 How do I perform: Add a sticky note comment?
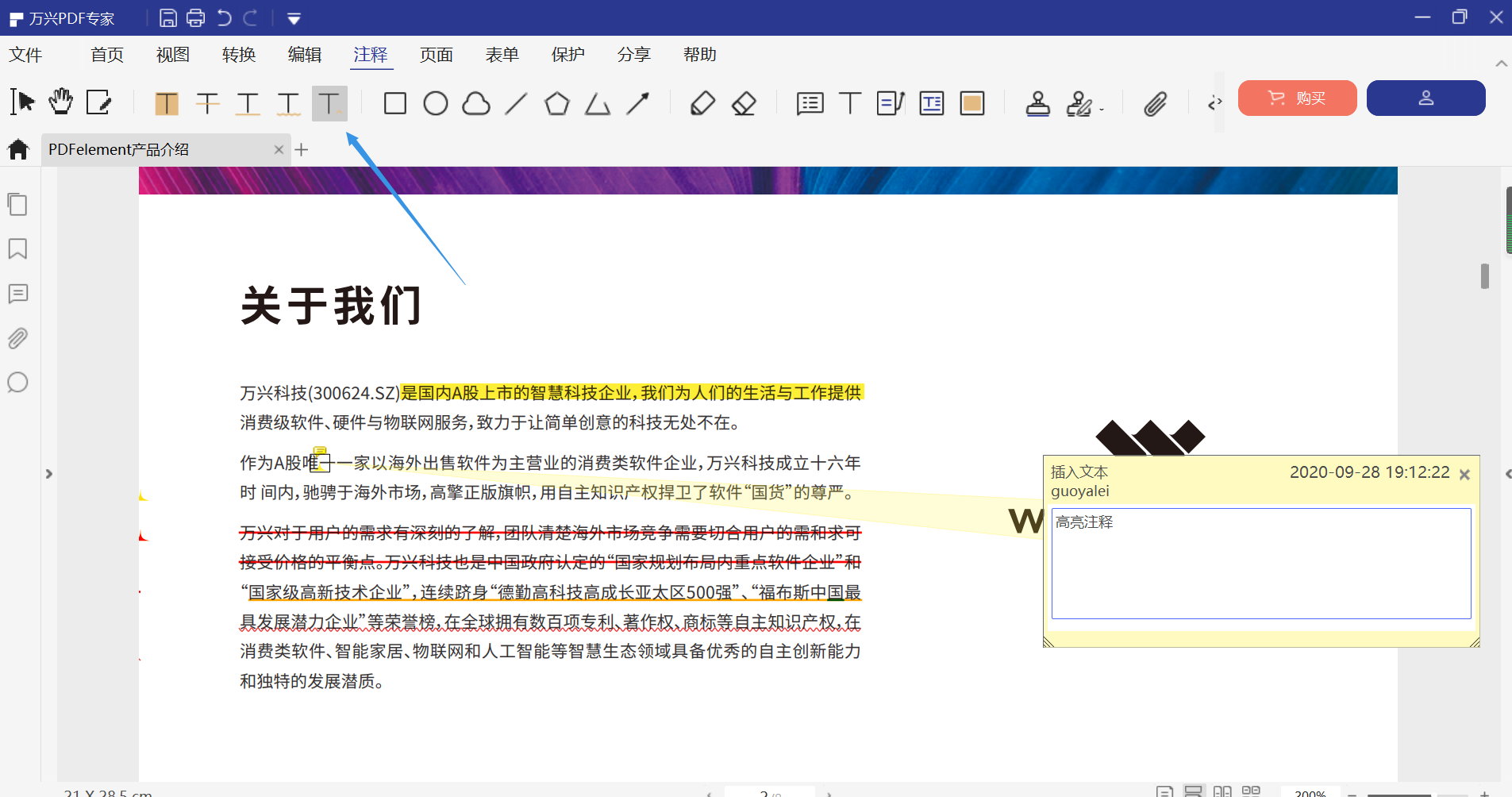(x=810, y=103)
